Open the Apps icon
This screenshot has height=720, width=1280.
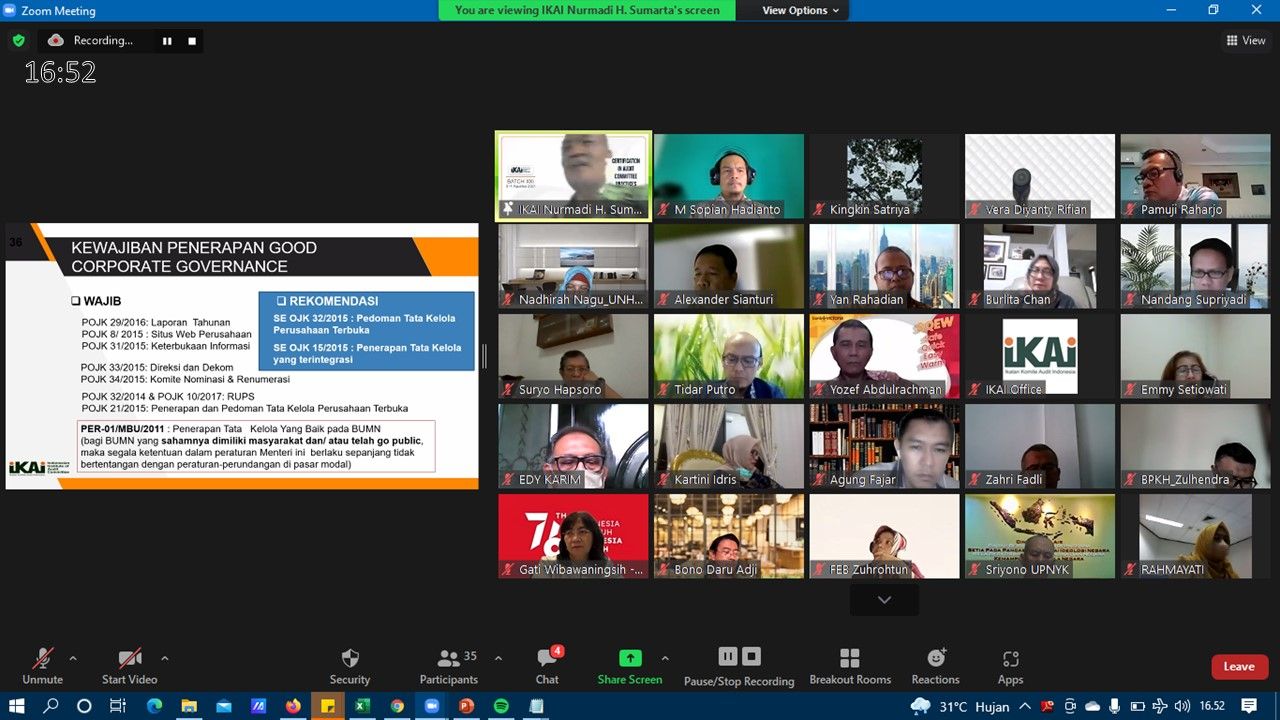coord(1010,666)
